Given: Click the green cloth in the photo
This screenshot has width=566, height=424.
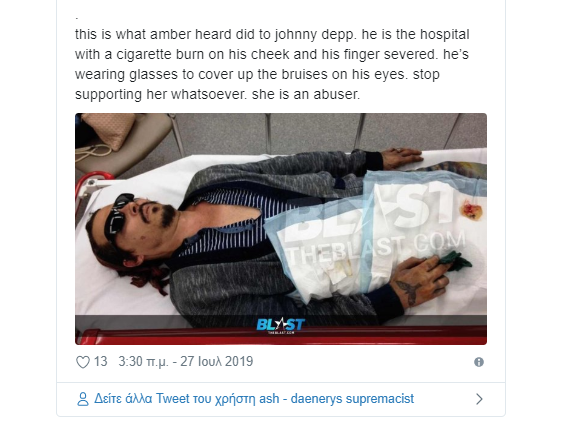Looking at the screenshot, I should point(455,261).
